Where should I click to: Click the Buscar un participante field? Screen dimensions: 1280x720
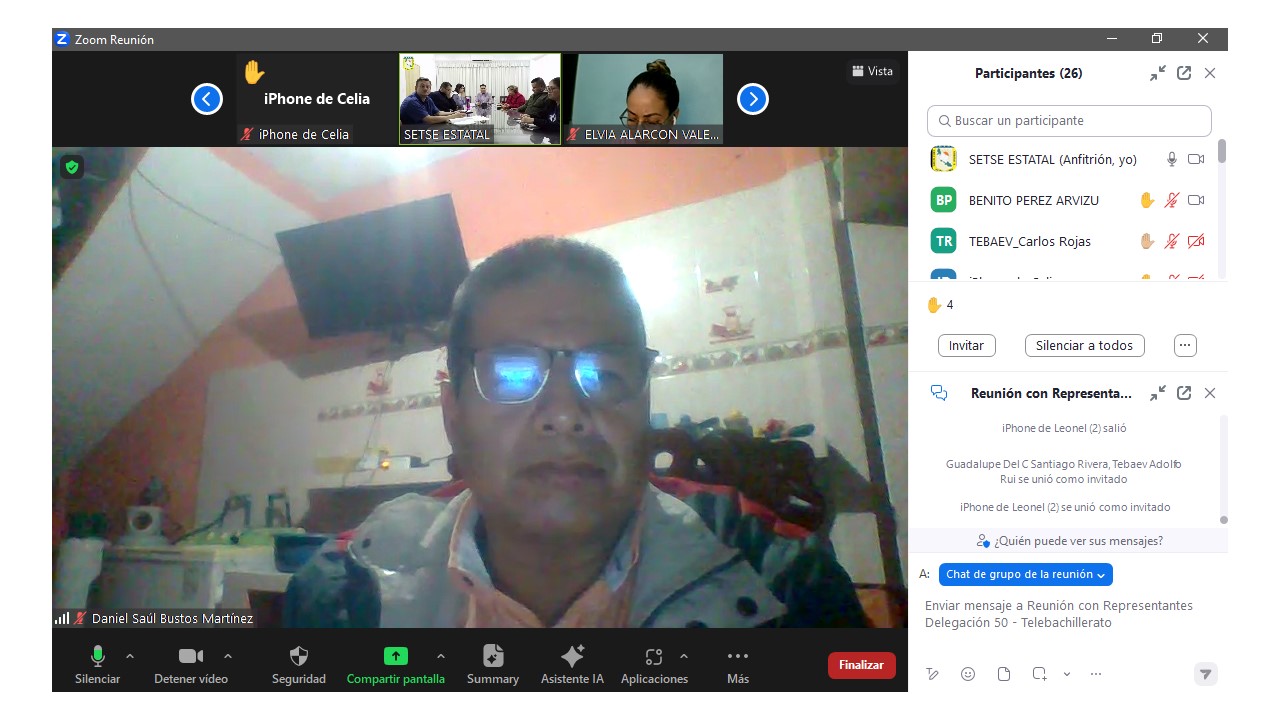pos(1069,120)
